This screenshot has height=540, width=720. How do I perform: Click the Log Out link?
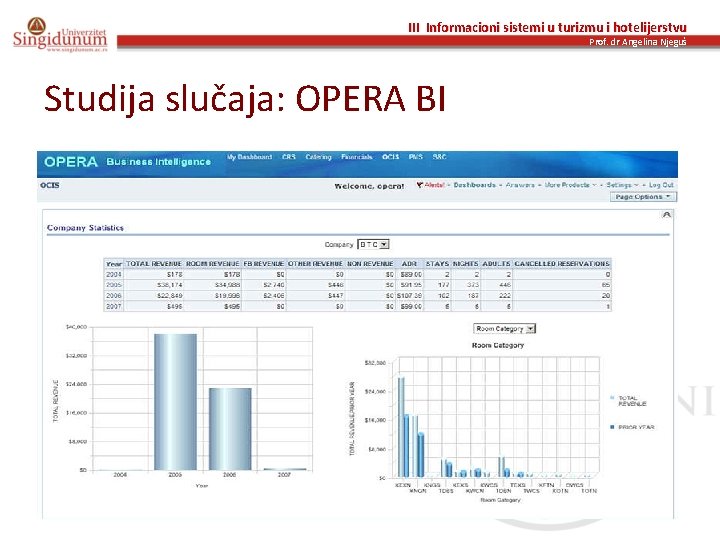click(x=661, y=185)
